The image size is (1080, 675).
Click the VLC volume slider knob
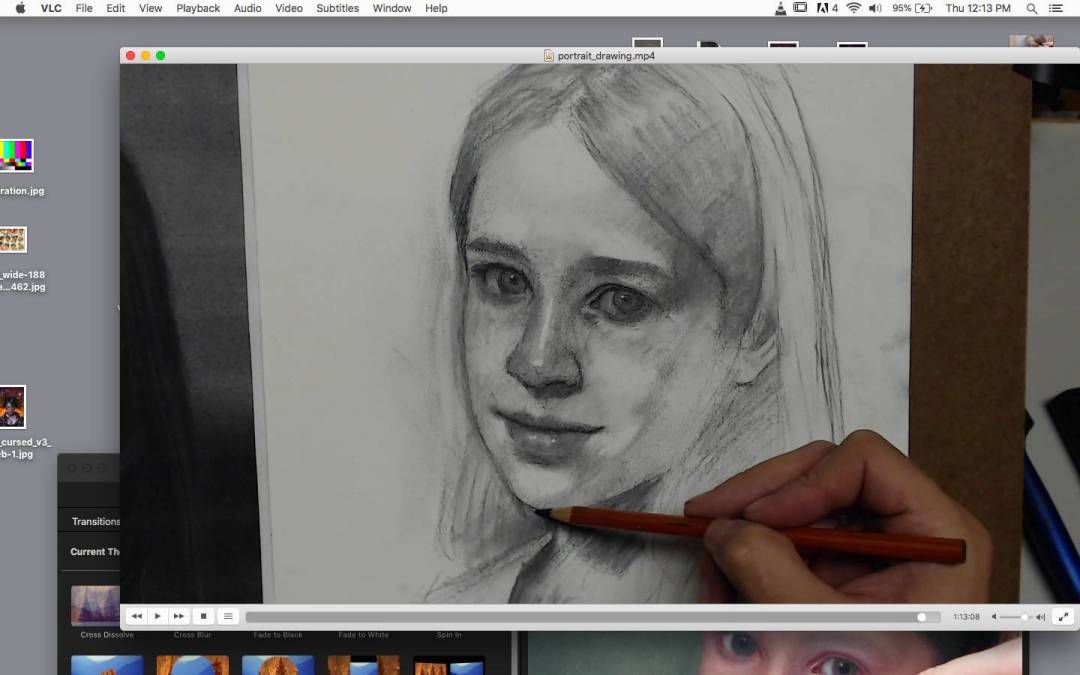(x=1024, y=617)
